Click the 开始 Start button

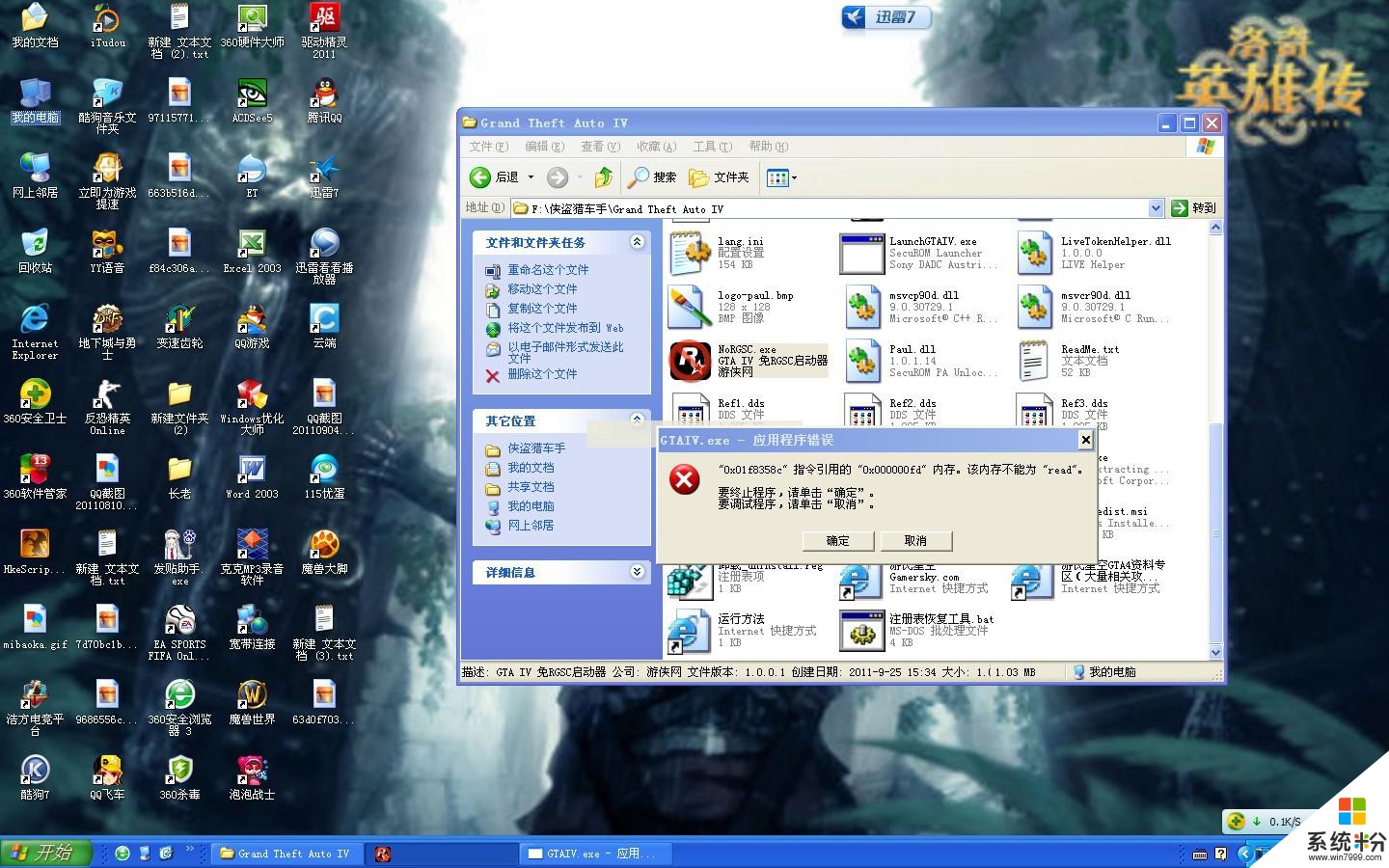[46, 853]
